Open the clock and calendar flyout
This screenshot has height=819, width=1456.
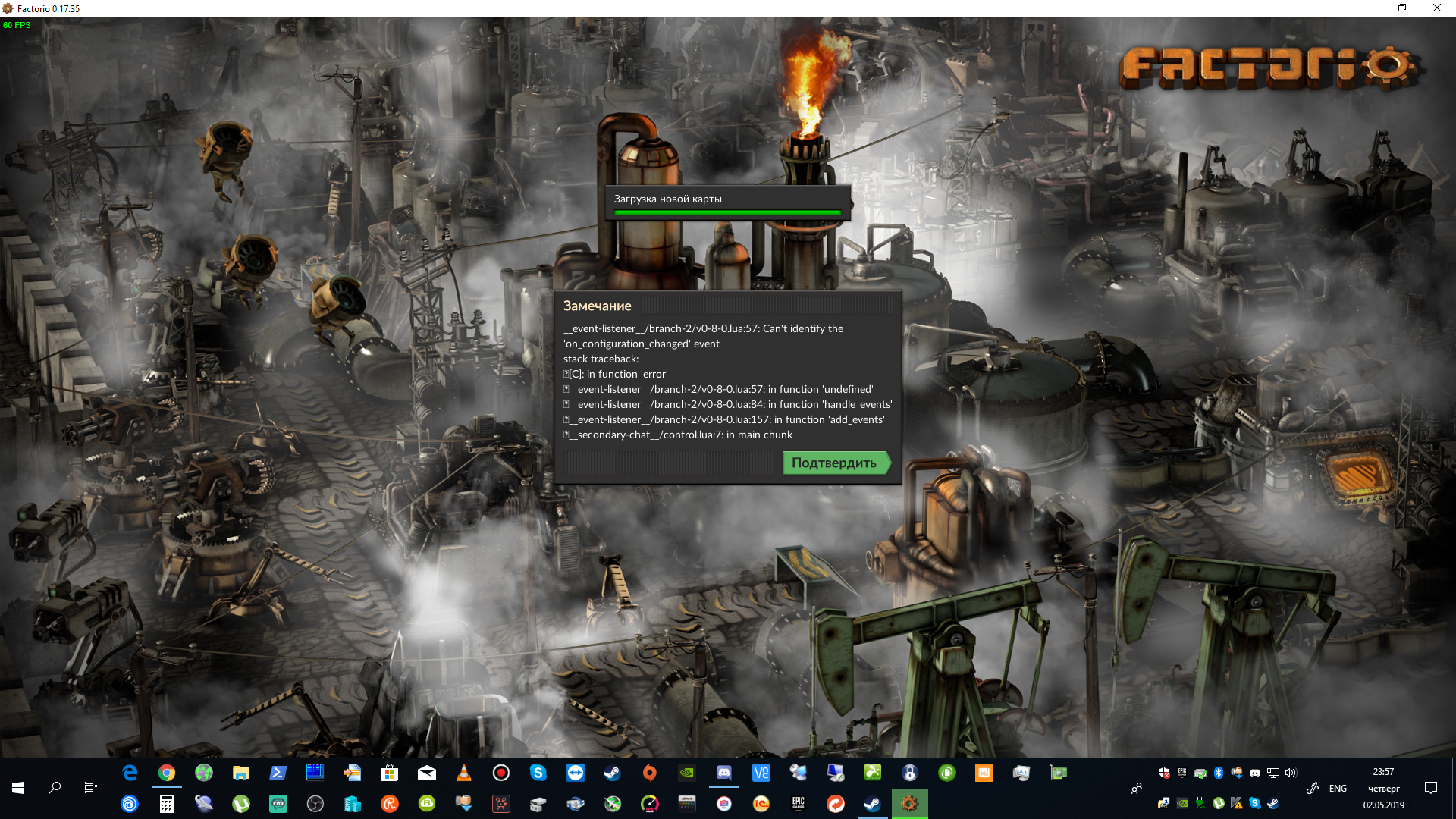coord(1384,789)
